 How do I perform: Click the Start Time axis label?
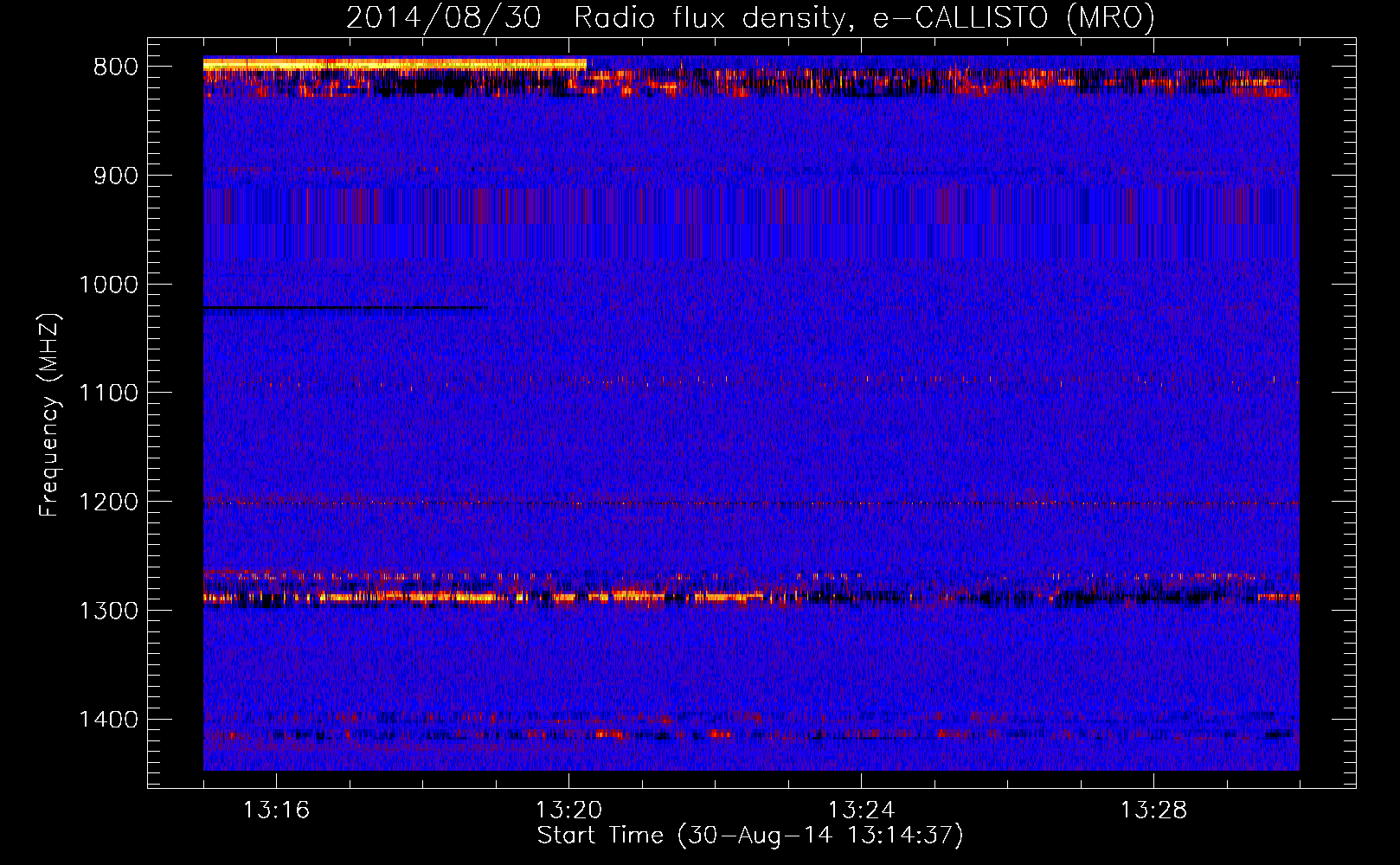pyautogui.click(x=750, y=836)
